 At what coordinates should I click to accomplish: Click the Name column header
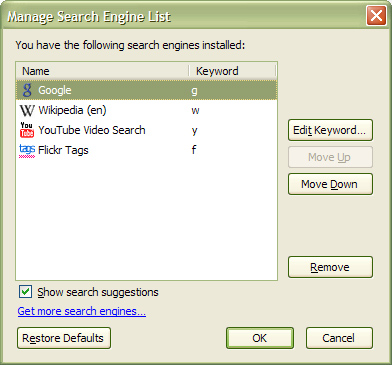coord(102,71)
